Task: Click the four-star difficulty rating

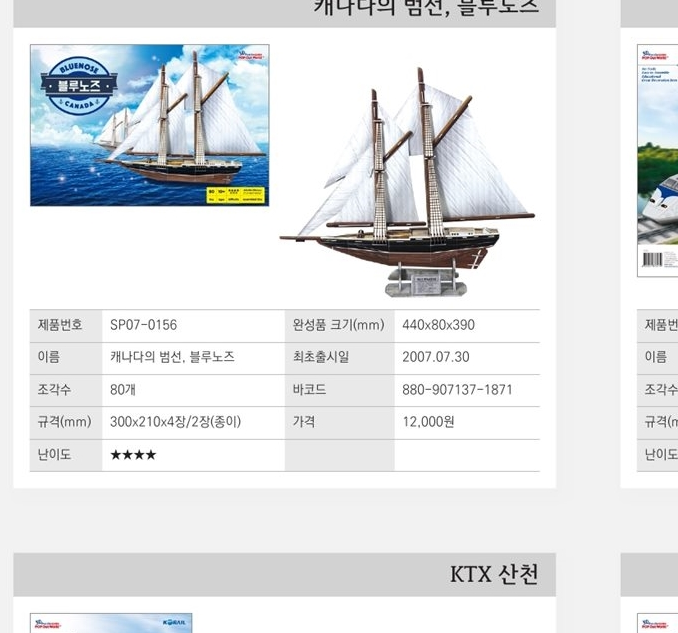Action: click(x=133, y=455)
